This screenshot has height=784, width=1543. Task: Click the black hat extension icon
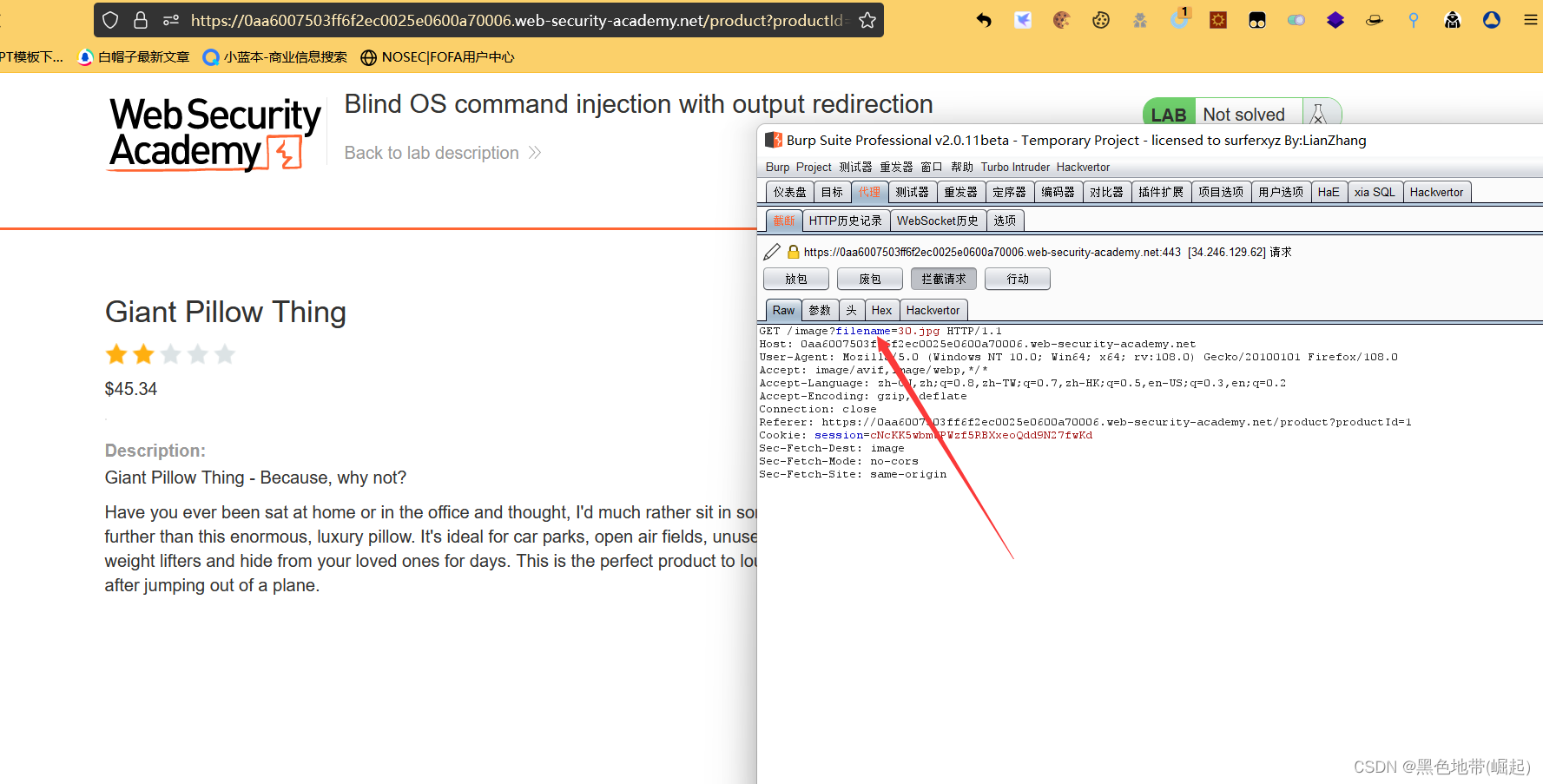tap(1375, 20)
